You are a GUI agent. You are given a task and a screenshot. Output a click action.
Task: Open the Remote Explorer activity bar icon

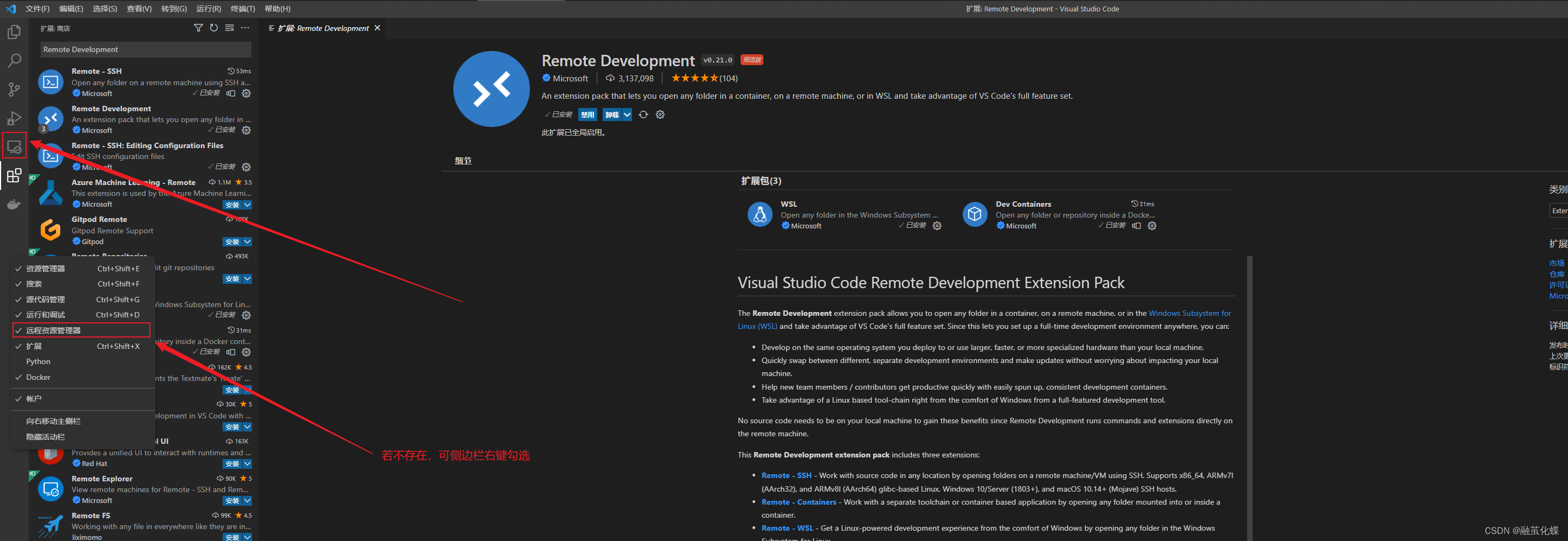[14, 147]
